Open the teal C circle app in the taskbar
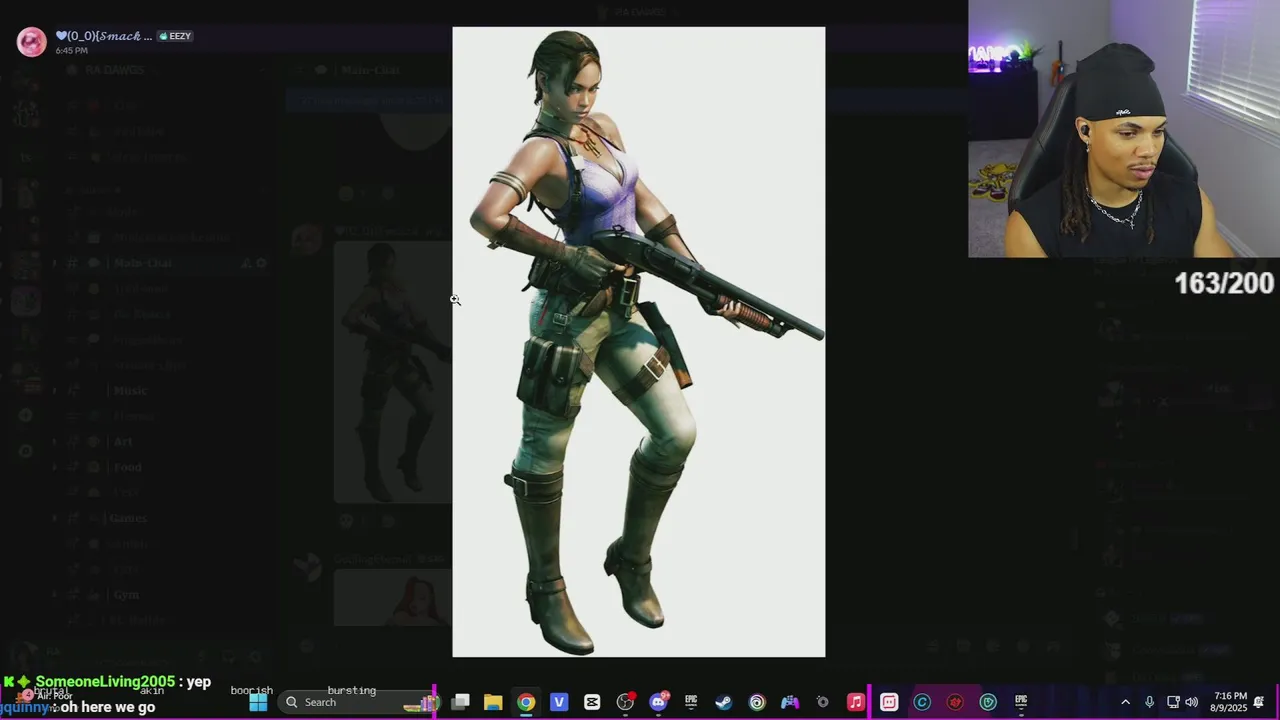The image size is (1280, 720). [922, 702]
